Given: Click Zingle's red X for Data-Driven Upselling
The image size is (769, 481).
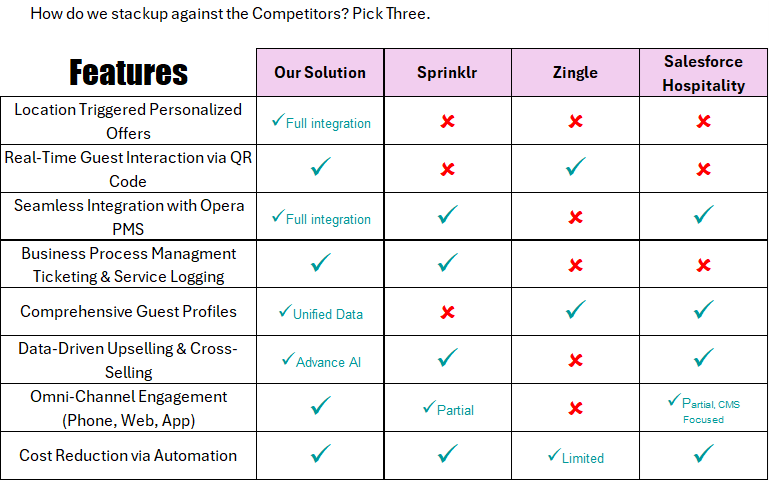Looking at the screenshot, I should (x=575, y=359).
